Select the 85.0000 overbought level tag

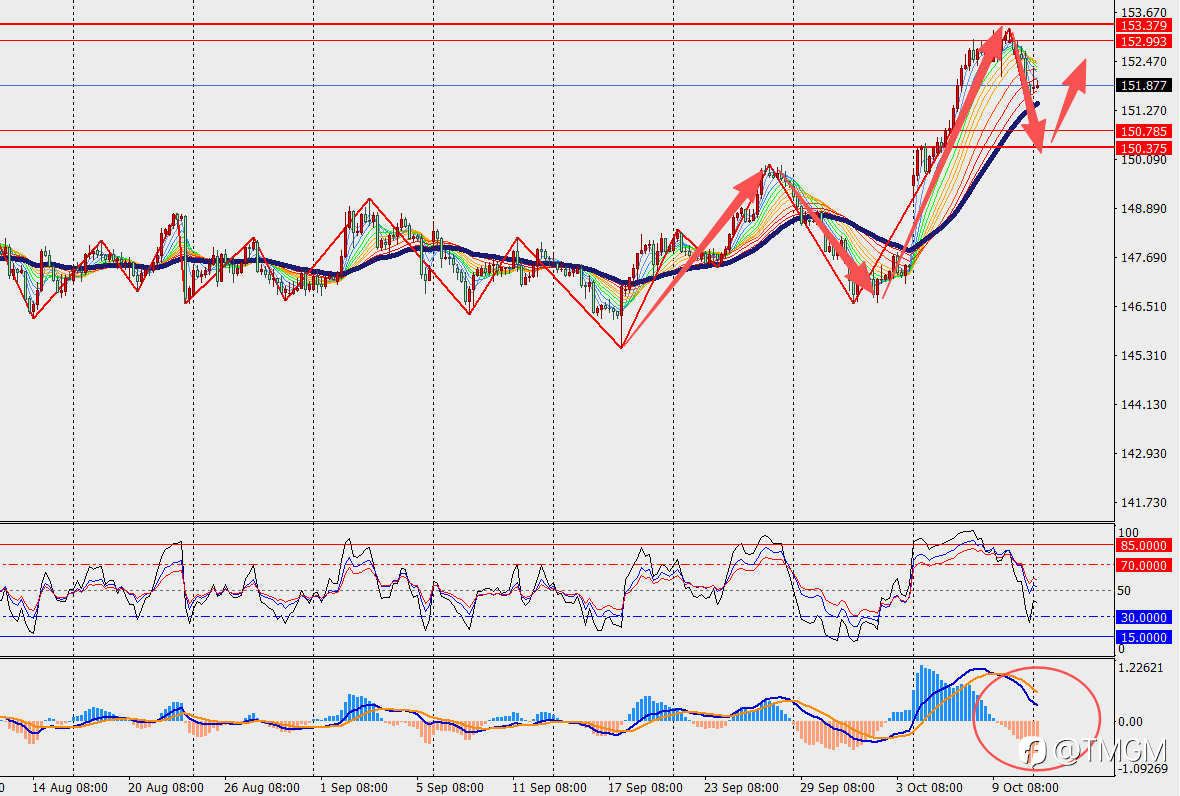click(1144, 545)
